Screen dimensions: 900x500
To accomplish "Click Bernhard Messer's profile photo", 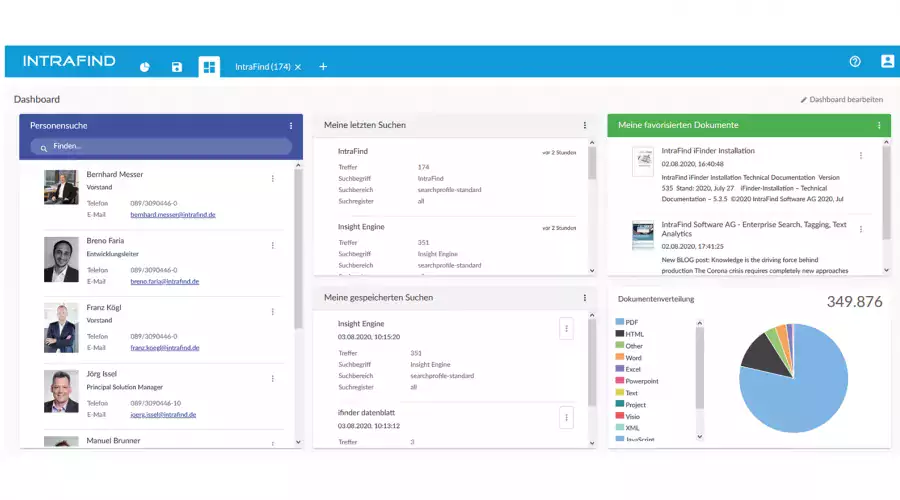I will 61,187.
